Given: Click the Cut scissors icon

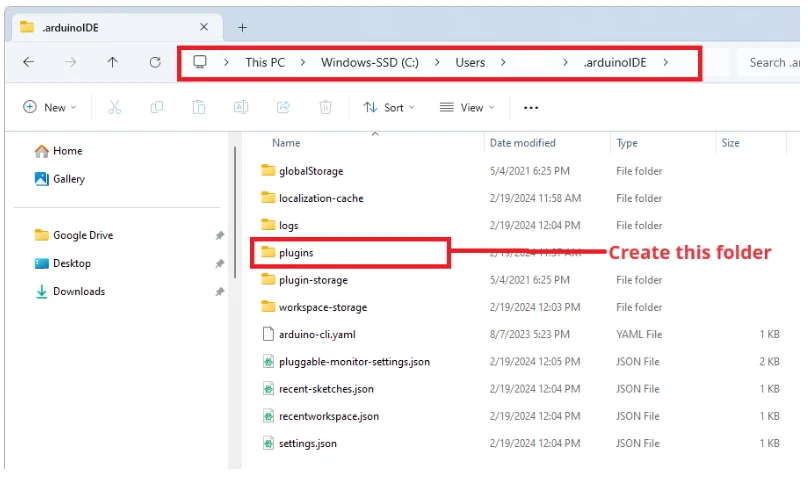Looking at the screenshot, I should tap(114, 107).
